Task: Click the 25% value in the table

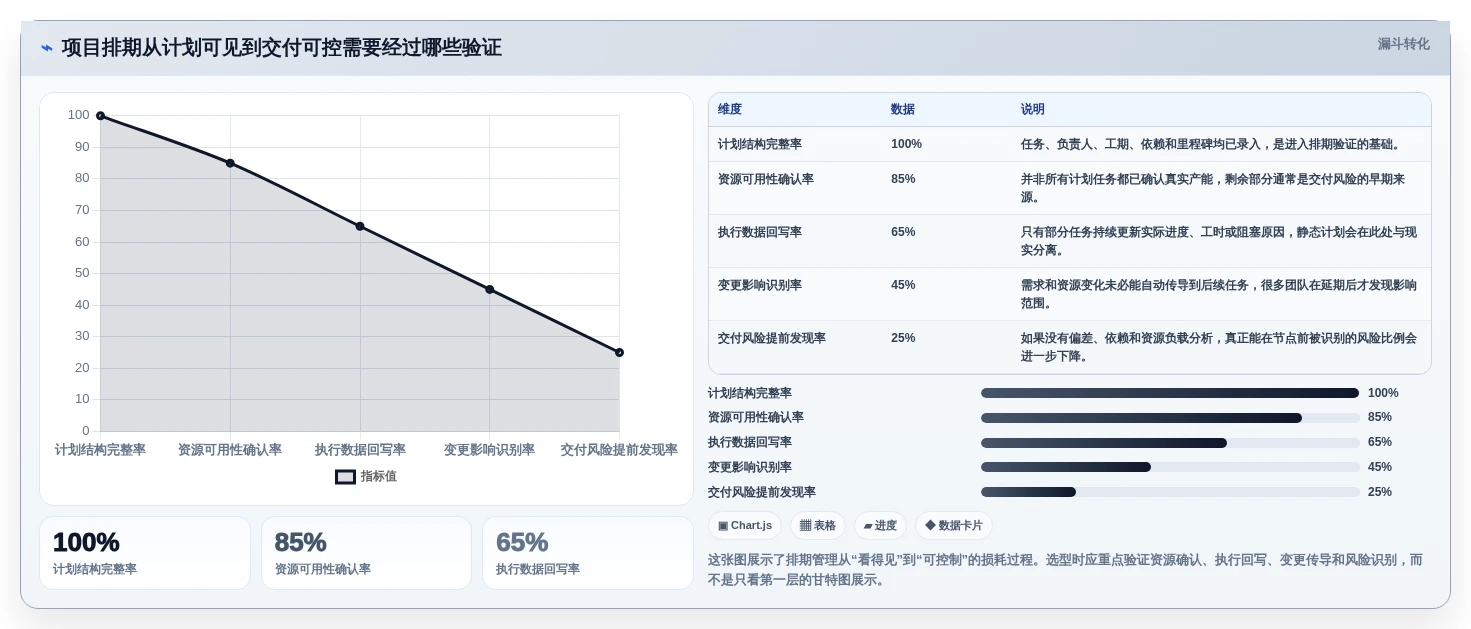Action: click(903, 338)
